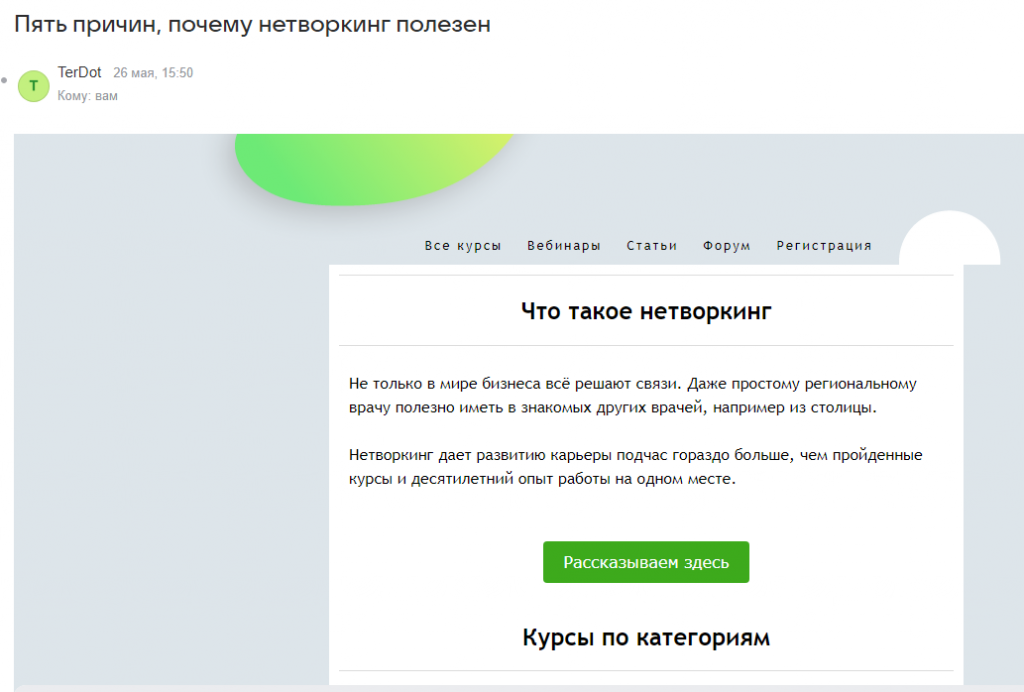Click the "Курсы по категориям" heading
This screenshot has height=692, width=1024.
[645, 637]
